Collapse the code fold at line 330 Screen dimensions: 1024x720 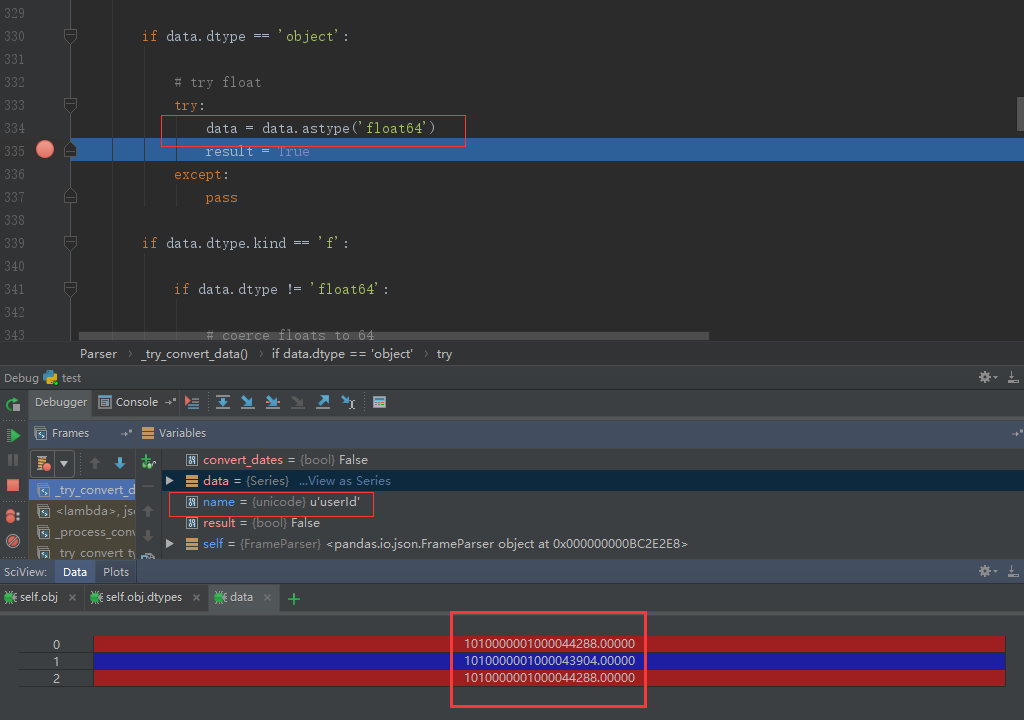point(70,36)
